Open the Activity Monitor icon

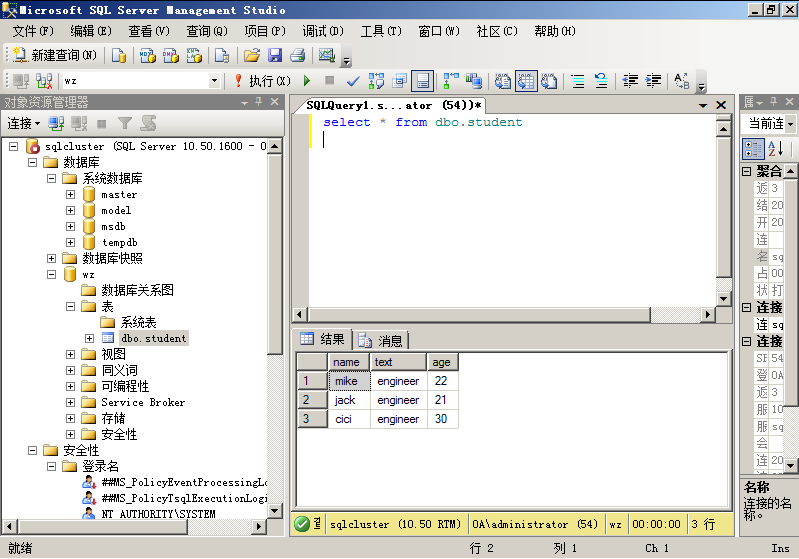(x=327, y=55)
